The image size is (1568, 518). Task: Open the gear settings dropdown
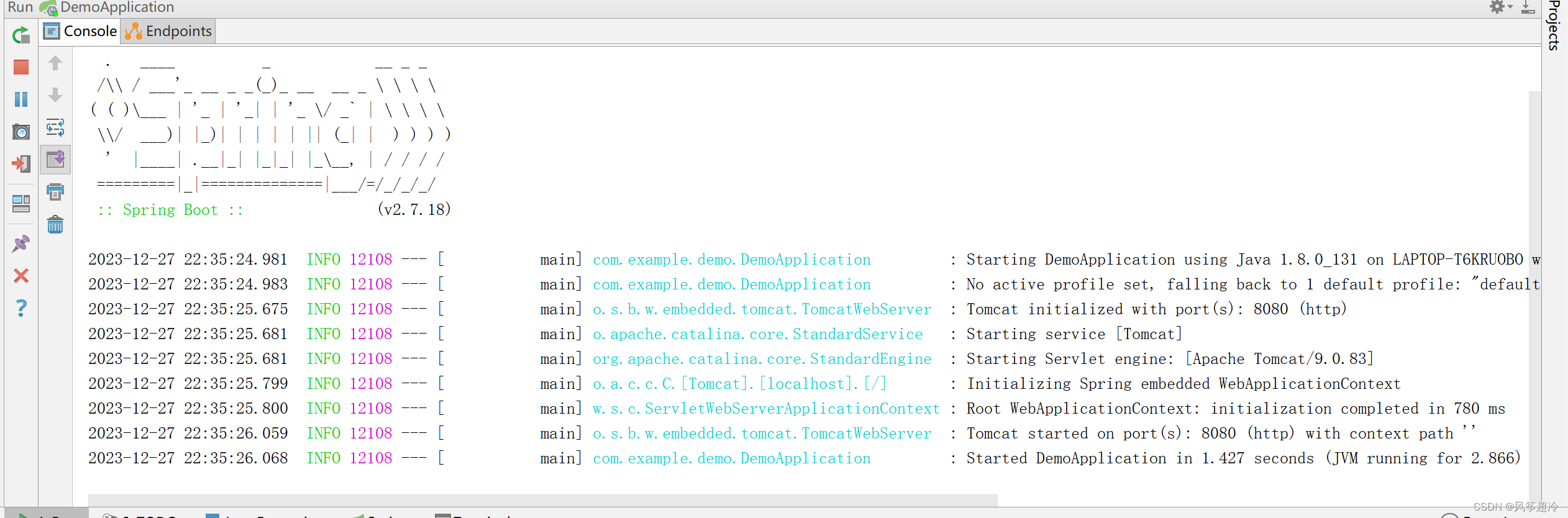pos(1500,7)
